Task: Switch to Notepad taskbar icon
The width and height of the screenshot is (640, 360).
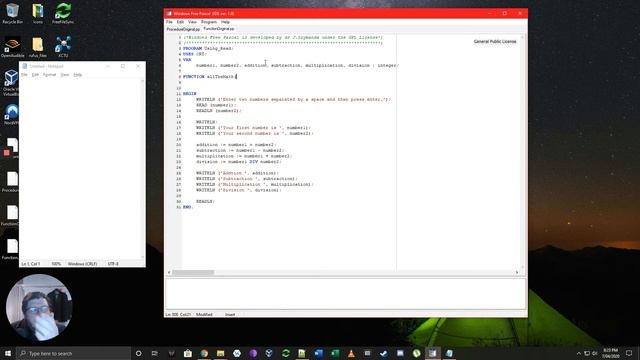Action: tap(449, 353)
